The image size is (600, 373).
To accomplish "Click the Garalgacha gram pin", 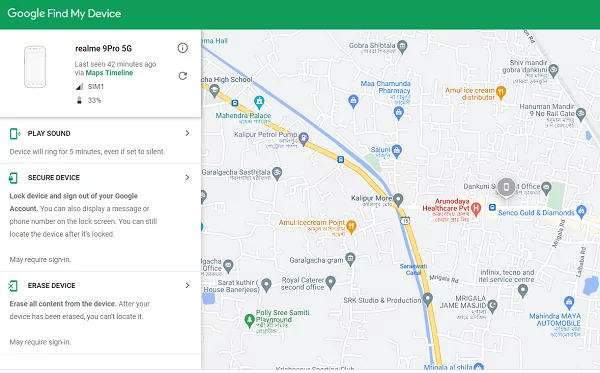I will pos(350,259).
